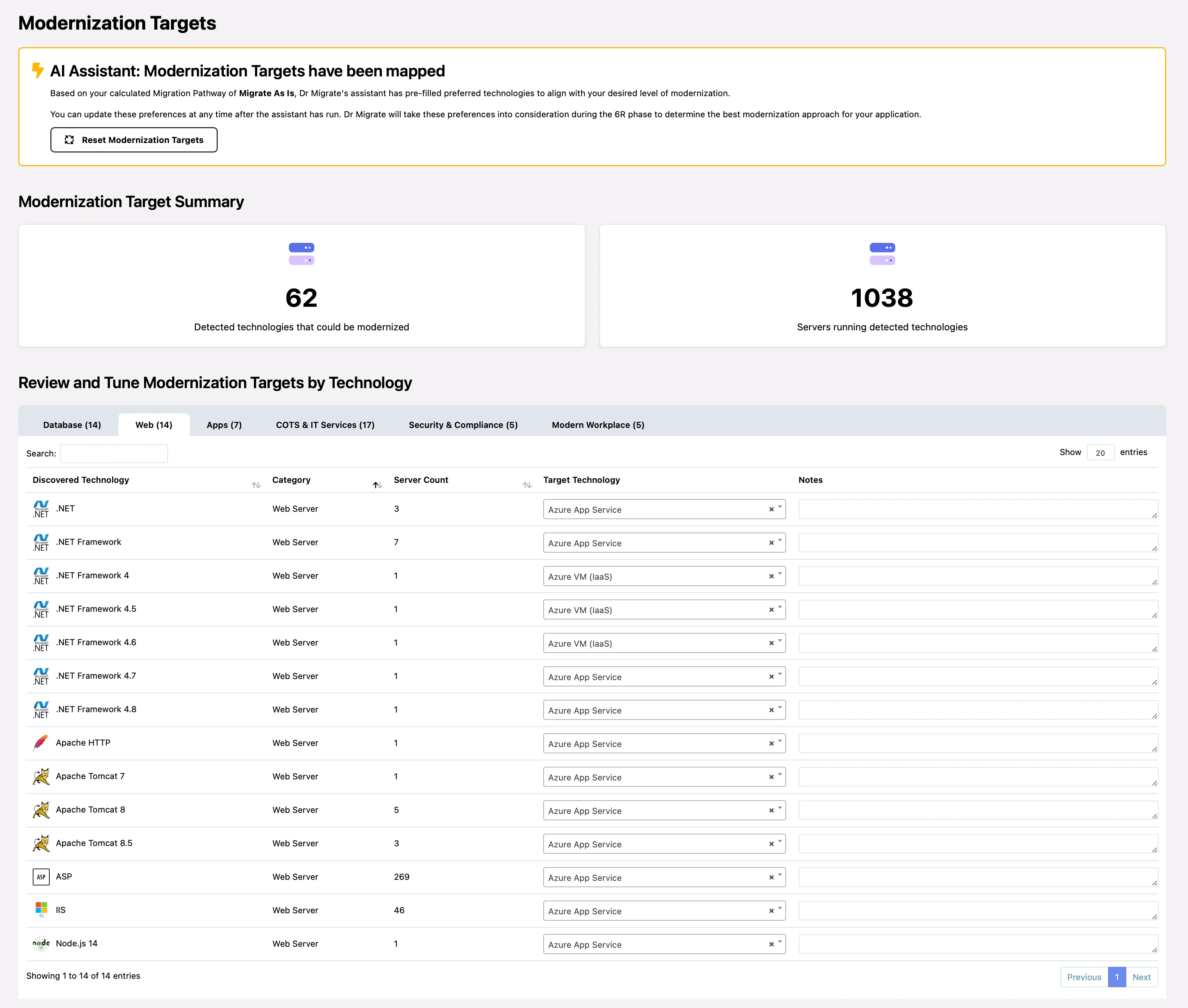Open the Security & Compliance (5) tab
The image size is (1188, 1008).
463,425
